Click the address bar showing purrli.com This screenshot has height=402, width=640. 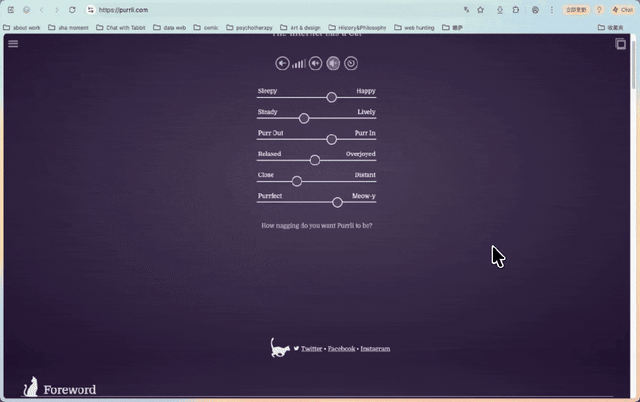click(x=273, y=10)
